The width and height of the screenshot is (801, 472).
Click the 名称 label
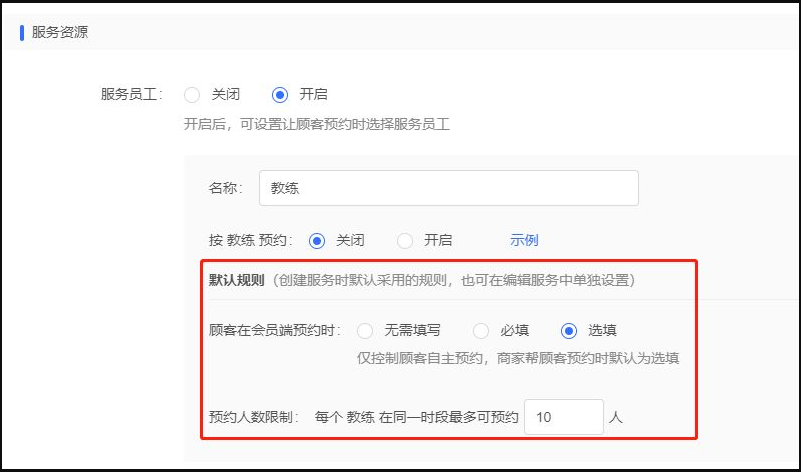(x=226, y=188)
